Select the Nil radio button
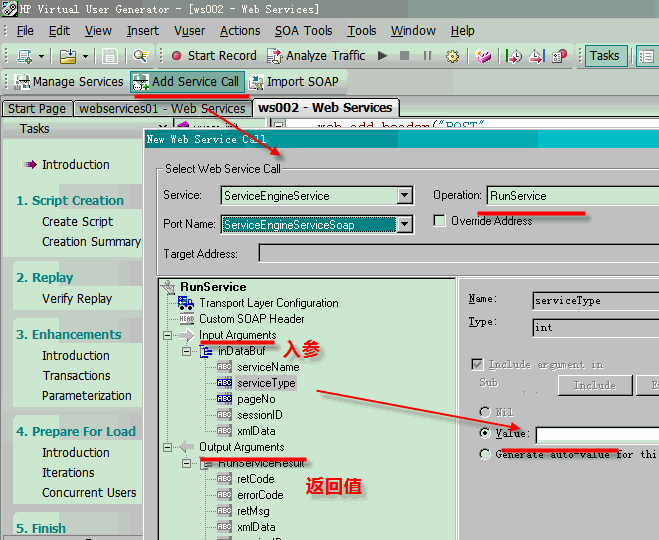This screenshot has height=540, width=659. pos(485,412)
